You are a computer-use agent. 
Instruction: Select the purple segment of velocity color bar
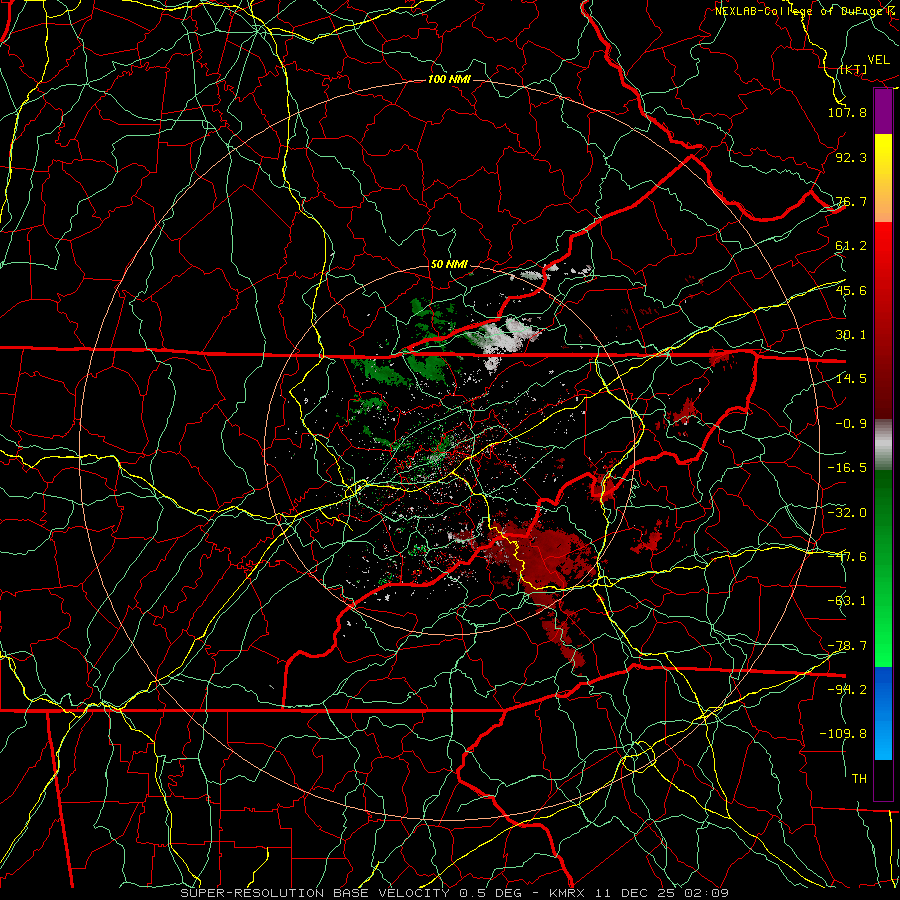(883, 111)
